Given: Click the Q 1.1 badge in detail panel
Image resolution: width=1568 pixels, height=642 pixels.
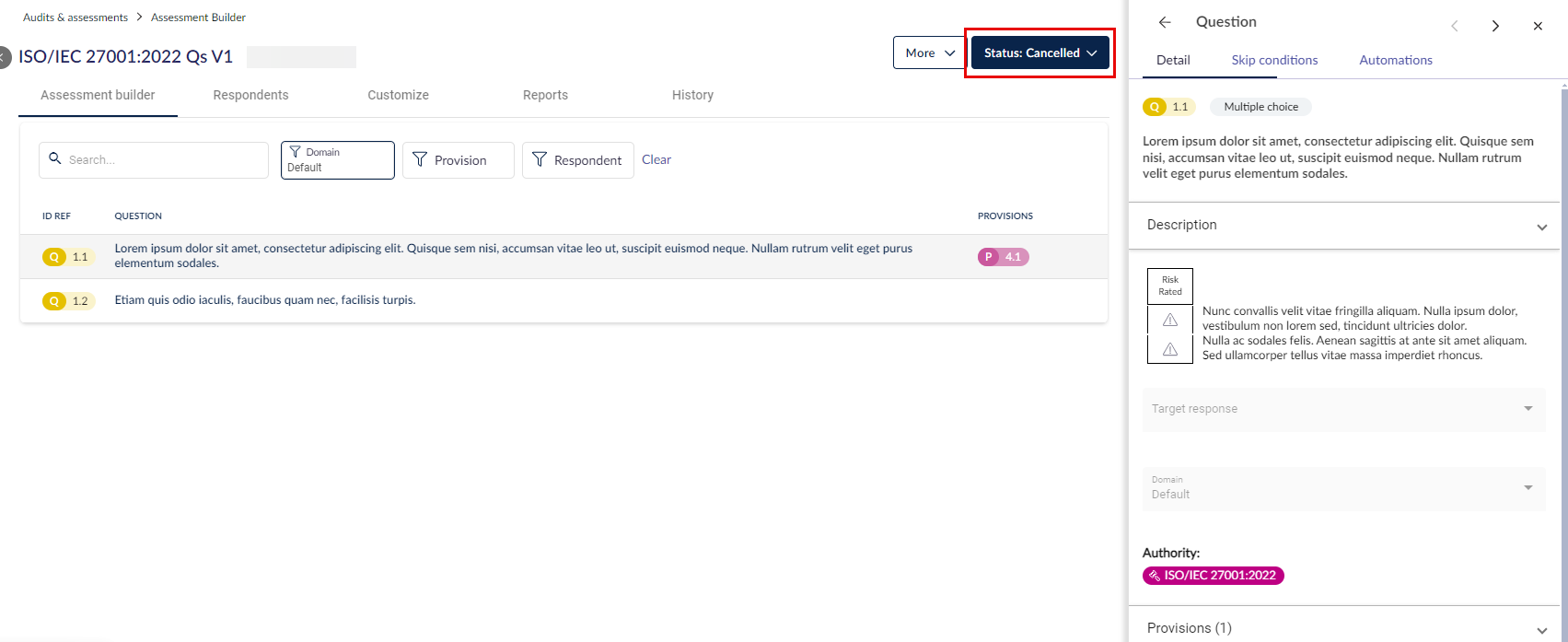Looking at the screenshot, I should coord(1168,107).
